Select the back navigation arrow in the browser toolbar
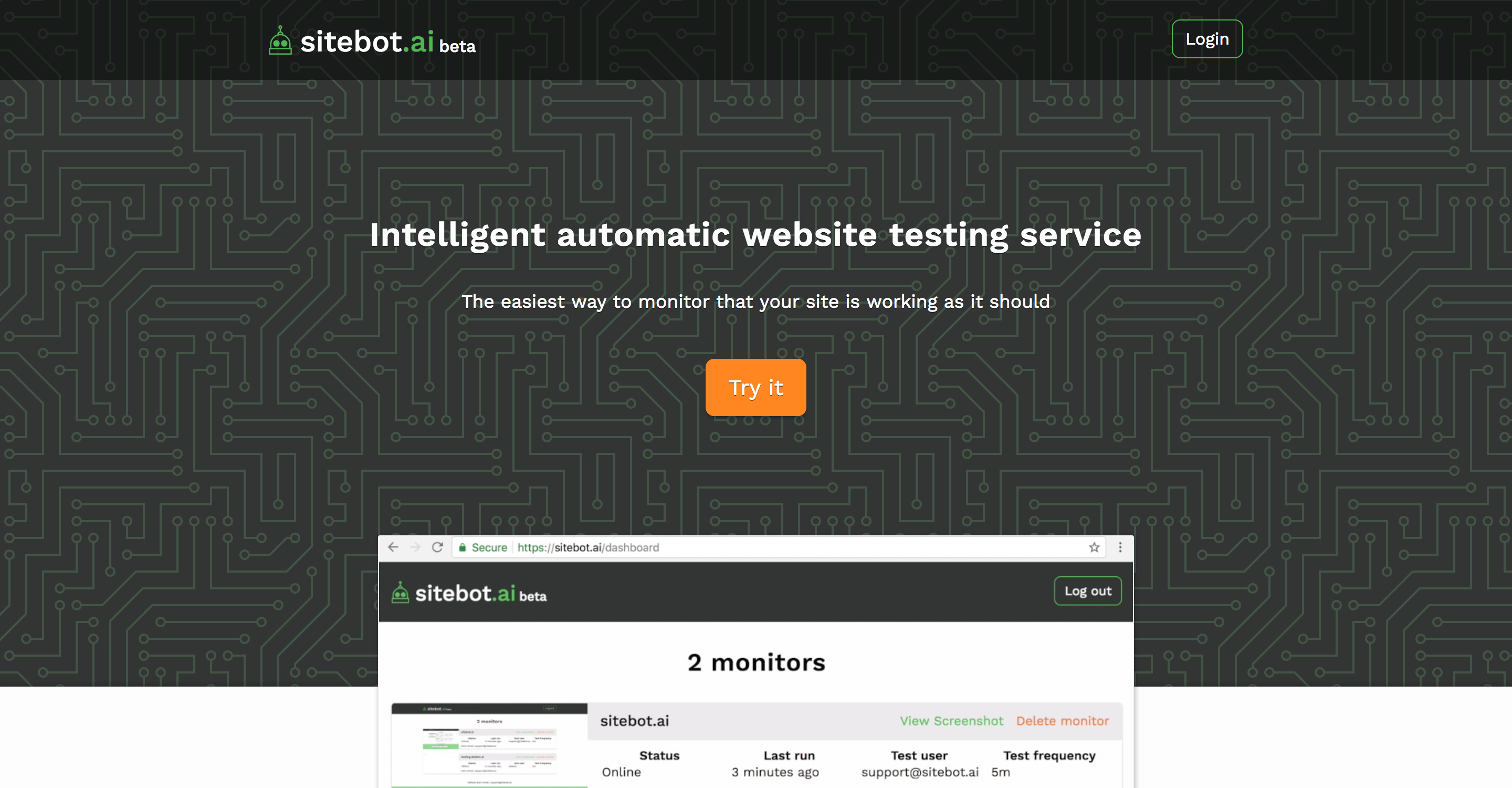The height and width of the screenshot is (788, 1512). 393,547
